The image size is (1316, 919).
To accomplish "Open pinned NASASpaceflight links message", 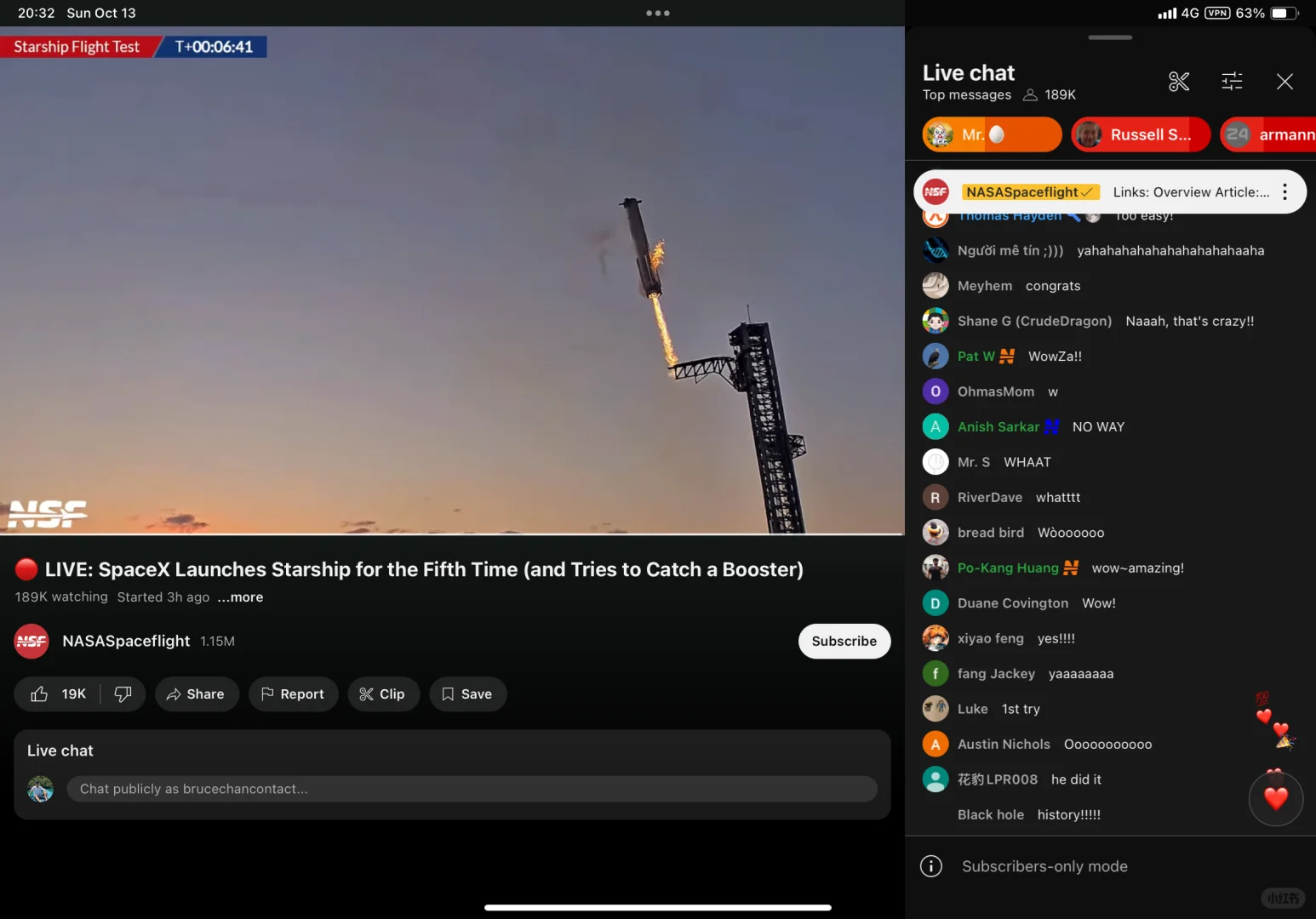I will tap(1110, 192).
